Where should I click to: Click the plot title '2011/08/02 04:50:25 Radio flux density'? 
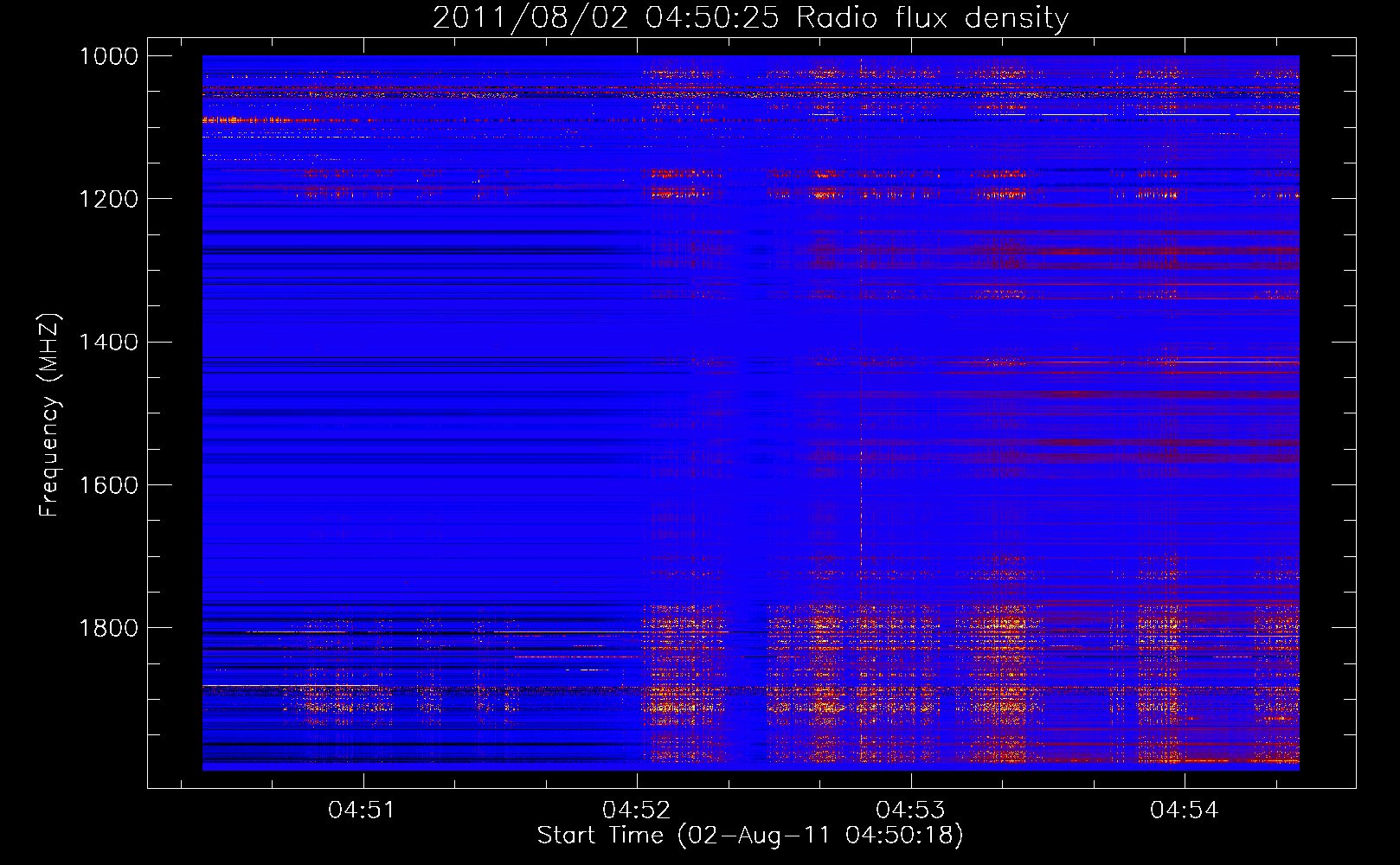point(750,18)
